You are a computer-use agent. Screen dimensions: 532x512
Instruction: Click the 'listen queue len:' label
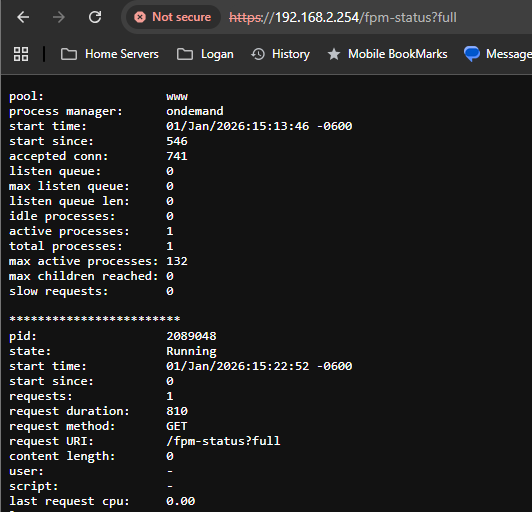pos(69,201)
